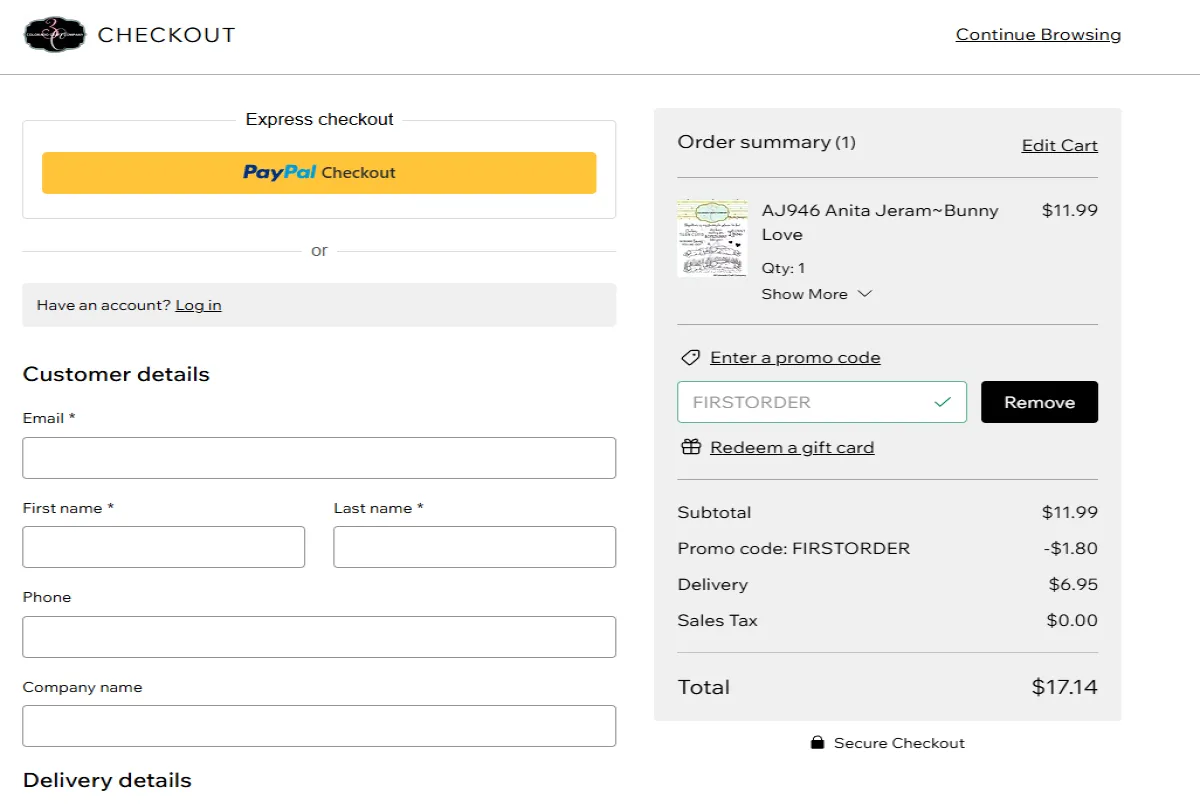Image resolution: width=1200 pixels, height=810 pixels.
Task: Expand the Show More section
Action: click(805, 294)
